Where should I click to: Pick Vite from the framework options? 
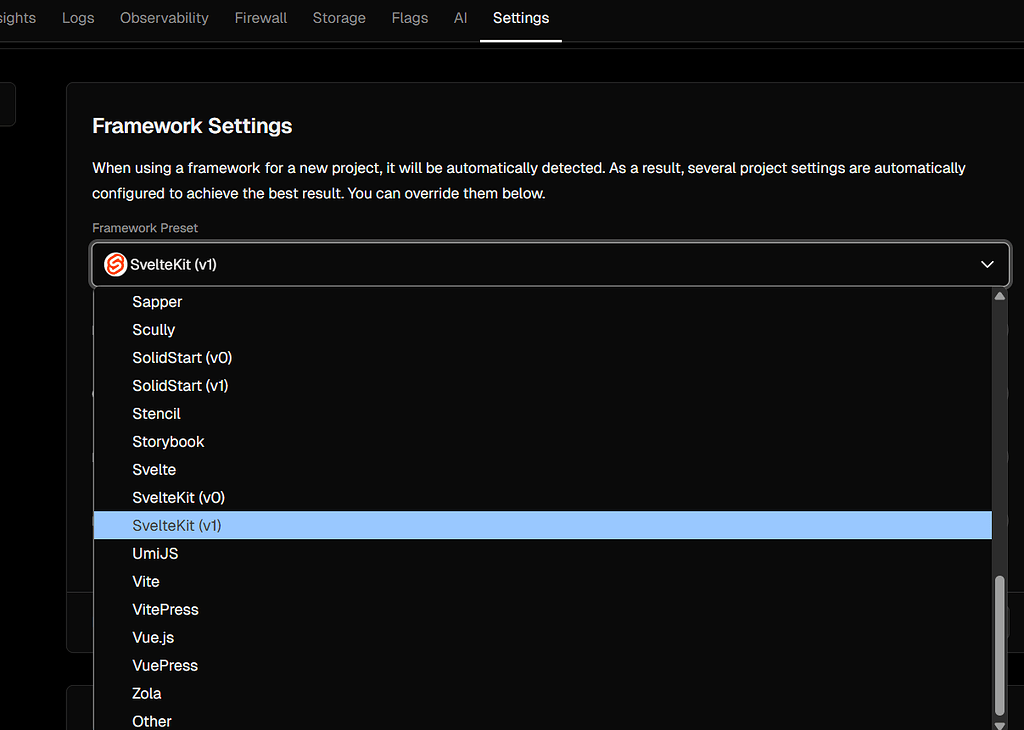(145, 581)
